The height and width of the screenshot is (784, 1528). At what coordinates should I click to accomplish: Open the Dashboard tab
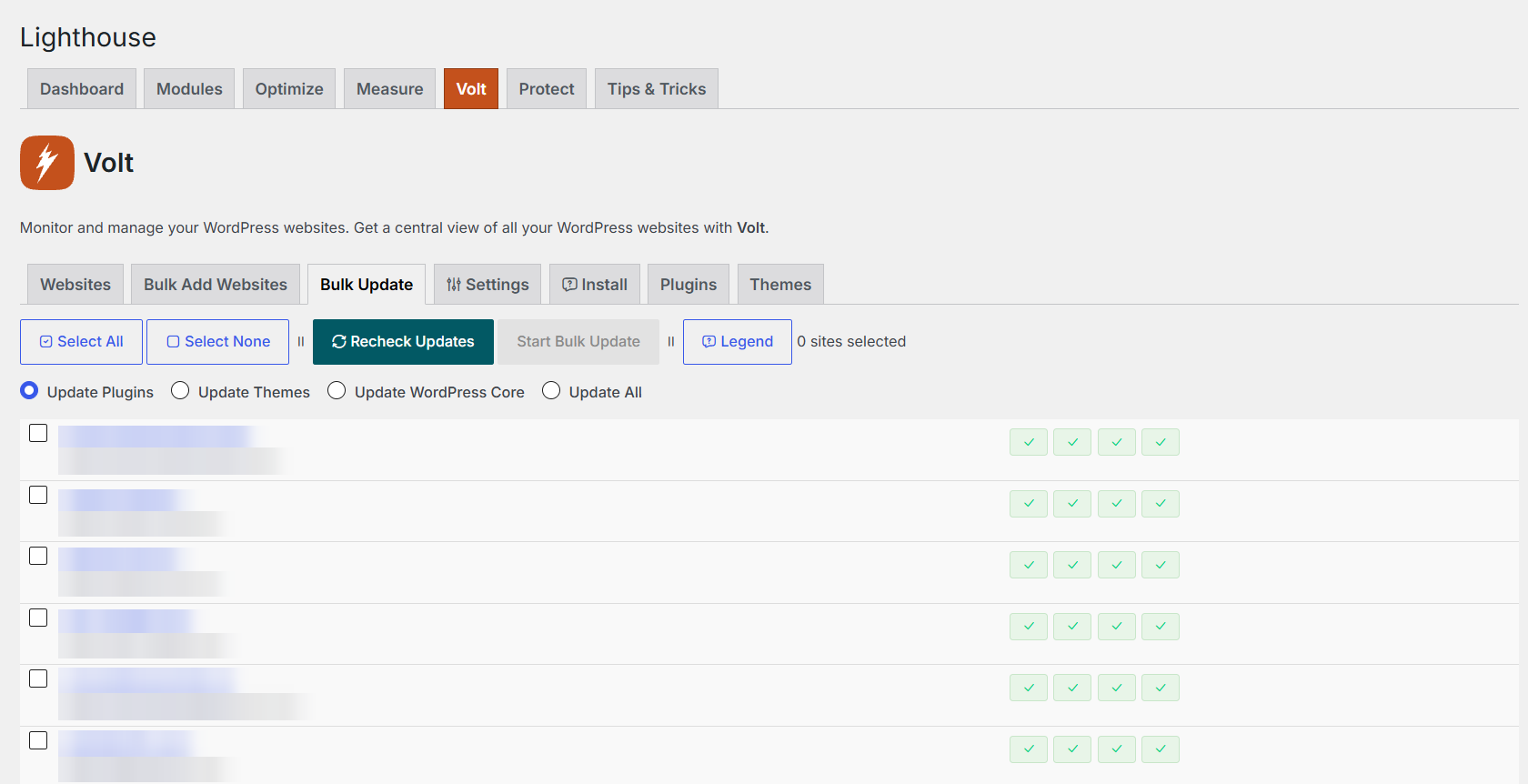[x=82, y=89]
